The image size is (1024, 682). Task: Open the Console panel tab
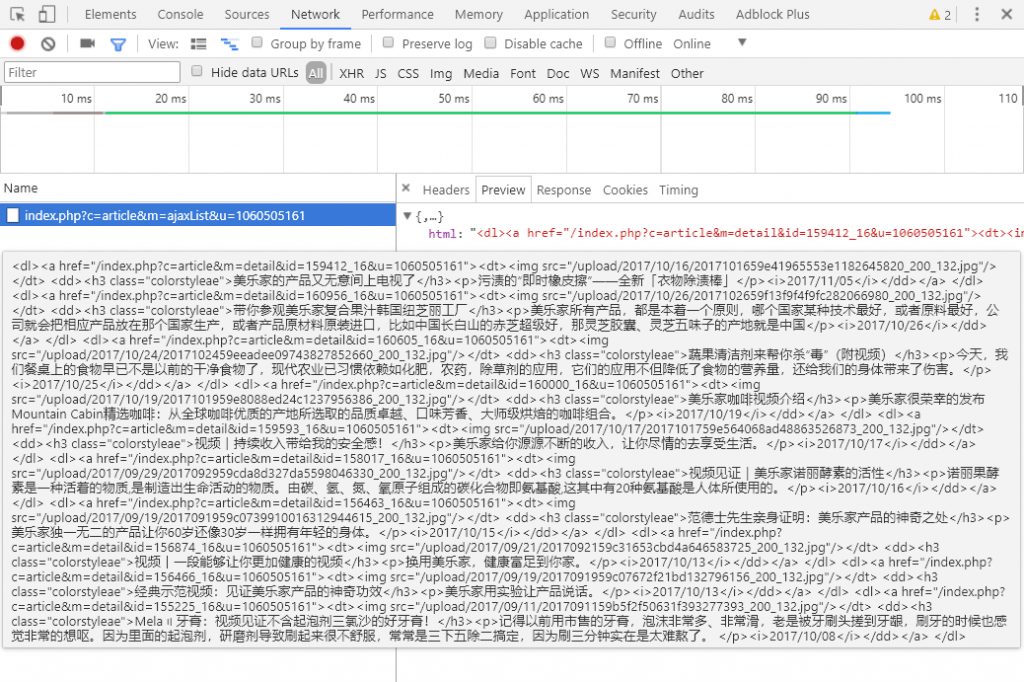[180, 15]
